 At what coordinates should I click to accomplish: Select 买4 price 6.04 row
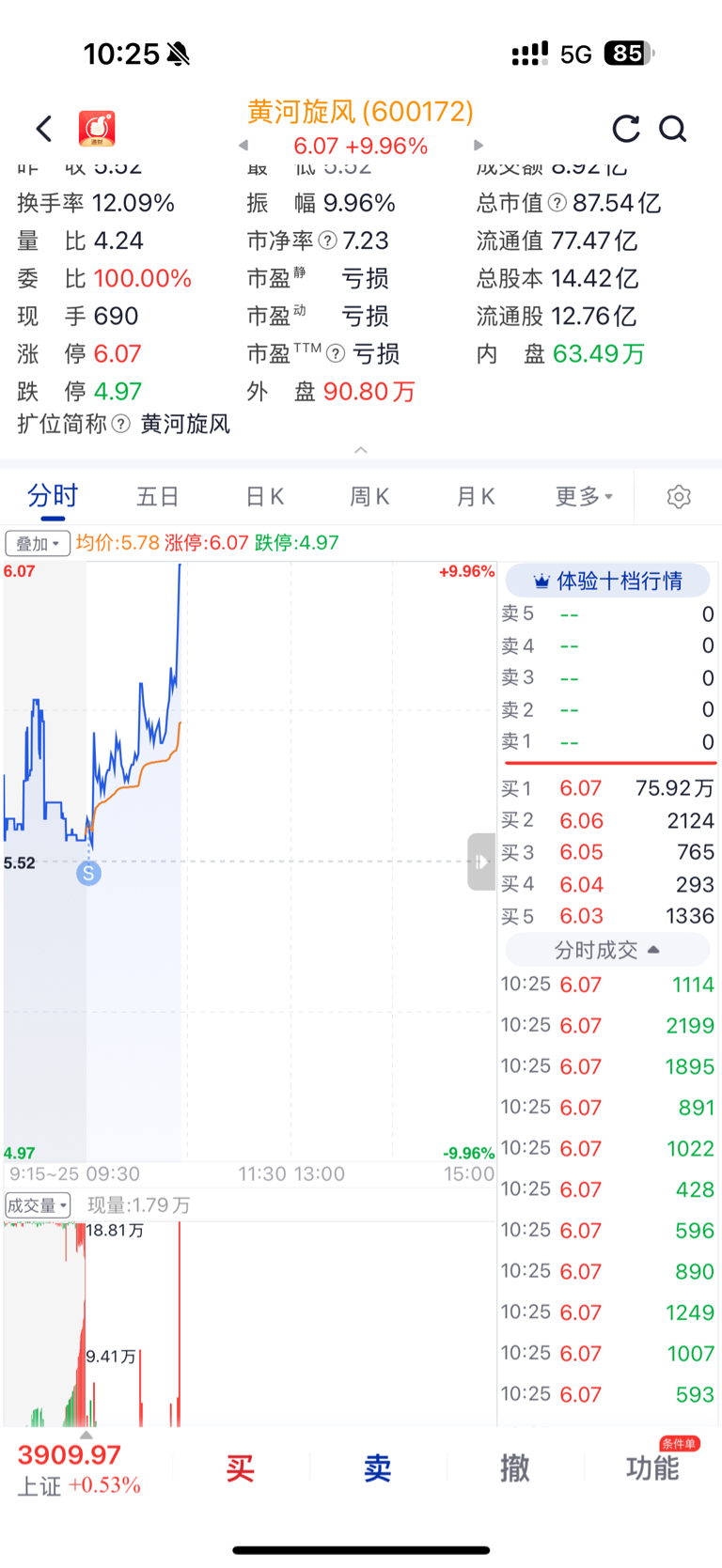(607, 884)
